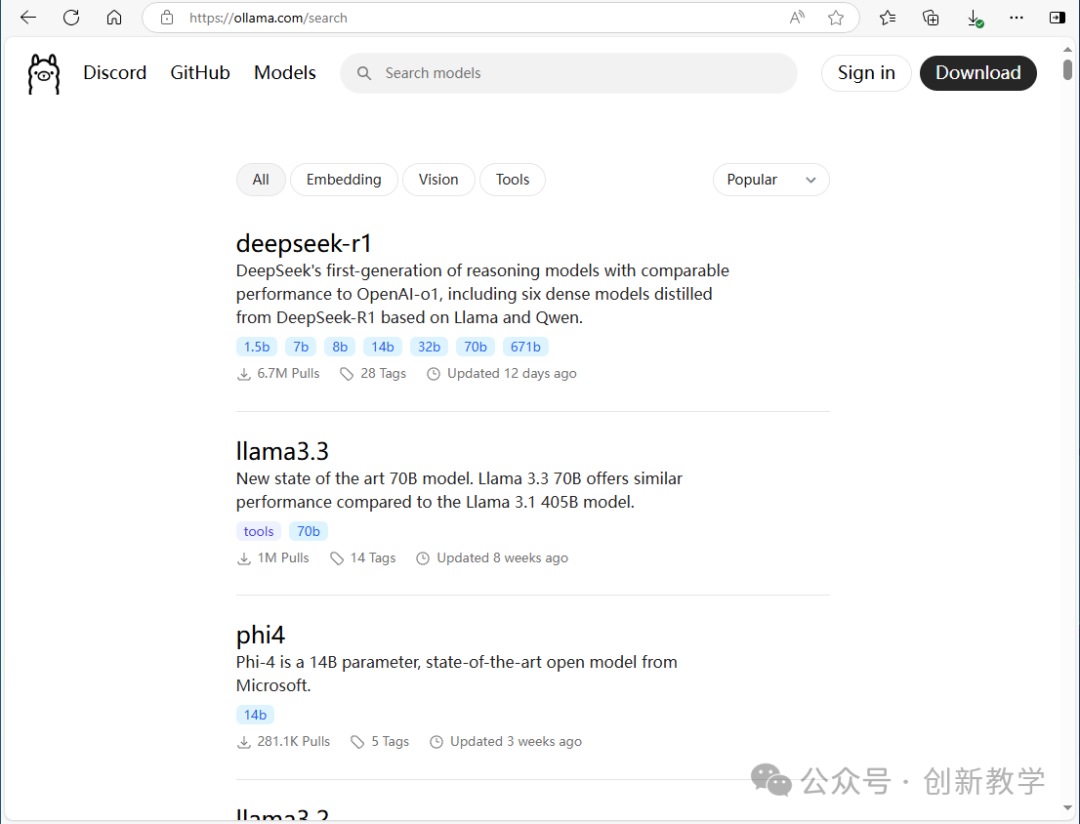Select deepseek-r1 32b size tag

(x=429, y=347)
